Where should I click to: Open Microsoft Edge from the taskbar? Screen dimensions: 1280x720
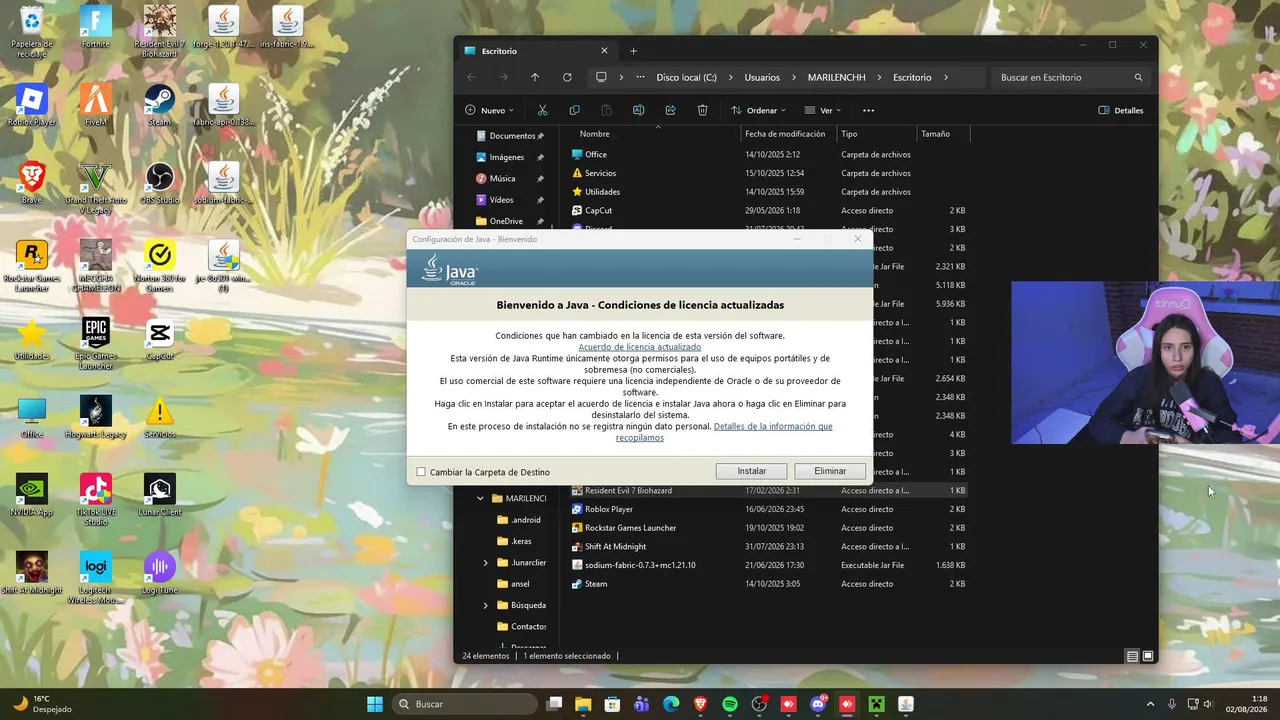671,704
